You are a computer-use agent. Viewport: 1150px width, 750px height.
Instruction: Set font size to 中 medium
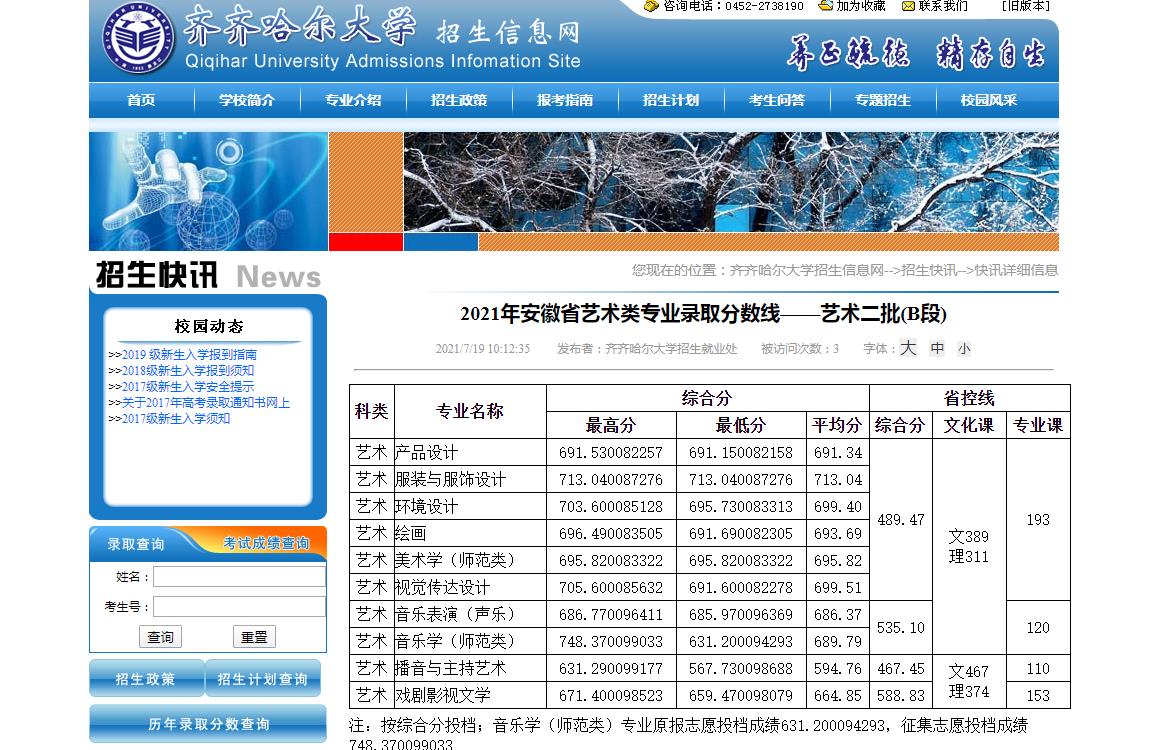pos(937,348)
